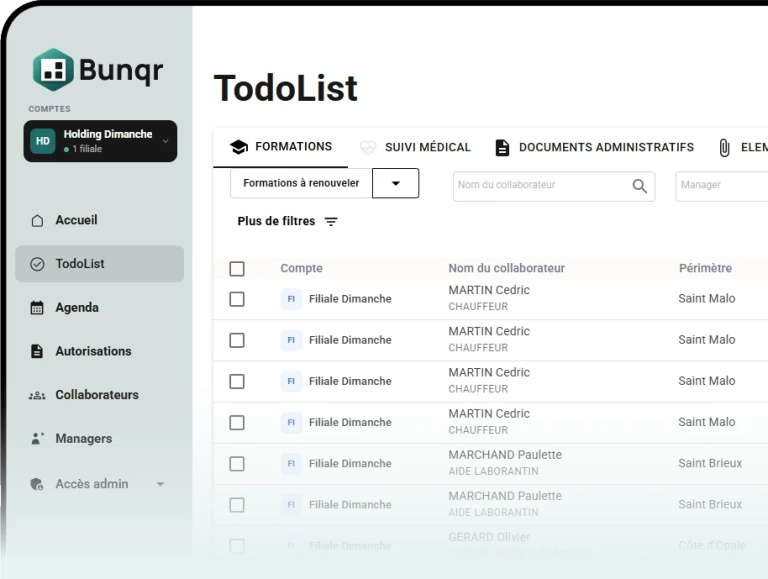Viewport: 768px width, 579px height.
Task: Click FI badge in first MARCHAND Paulette row
Action: pyautogui.click(x=291, y=463)
